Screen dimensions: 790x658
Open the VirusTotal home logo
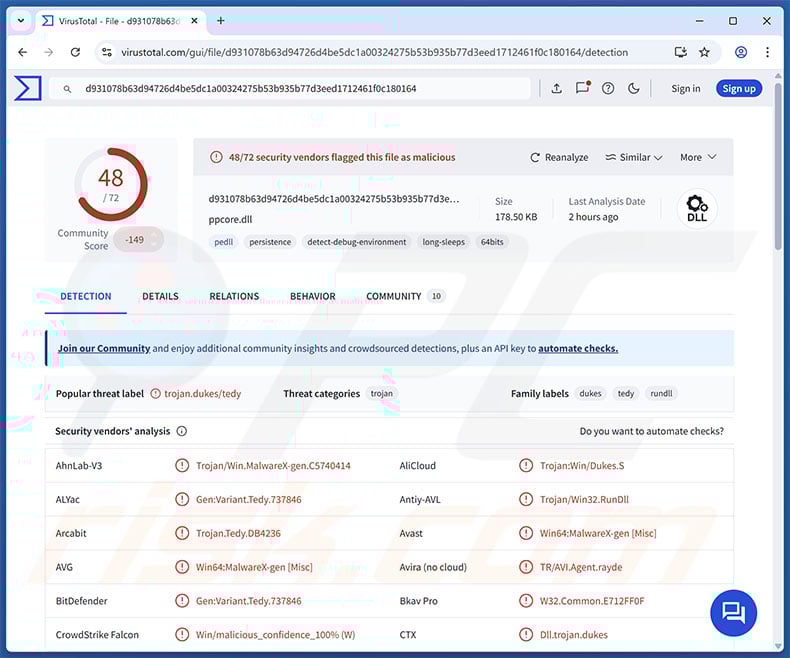[28, 88]
